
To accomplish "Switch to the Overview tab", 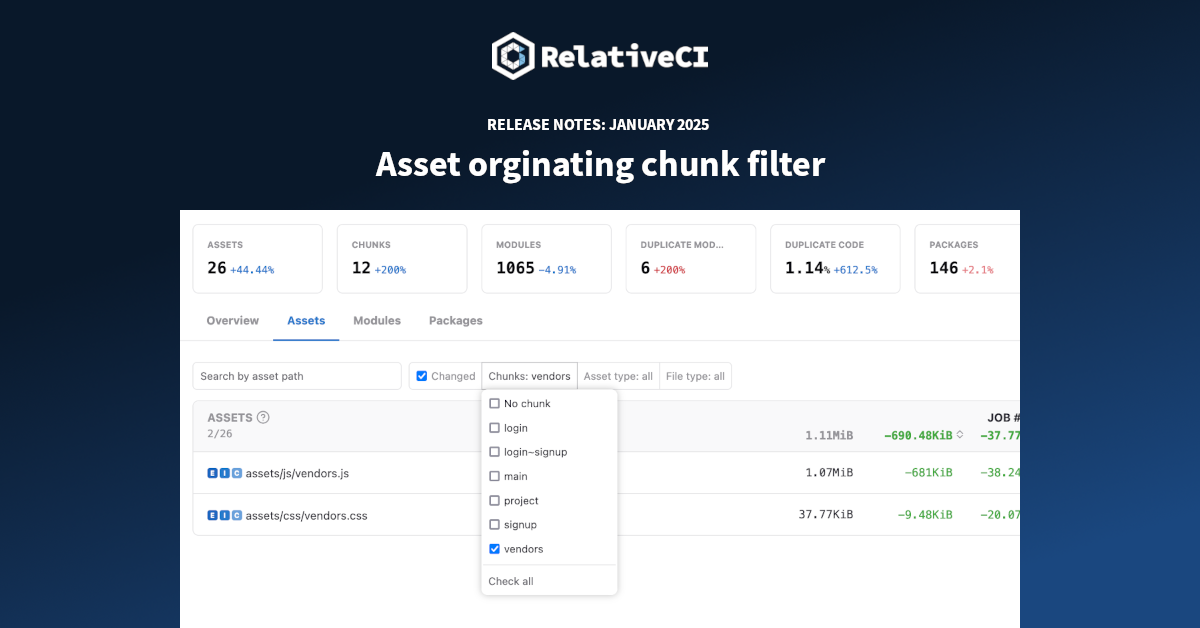I will [232, 320].
